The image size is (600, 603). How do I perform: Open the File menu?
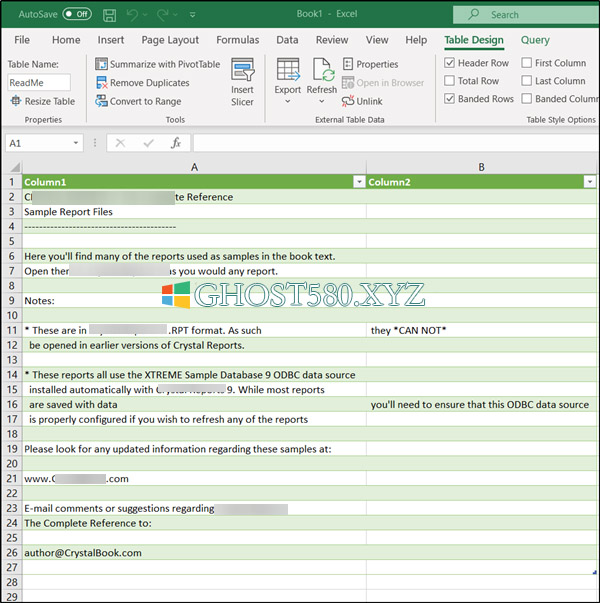tap(22, 40)
